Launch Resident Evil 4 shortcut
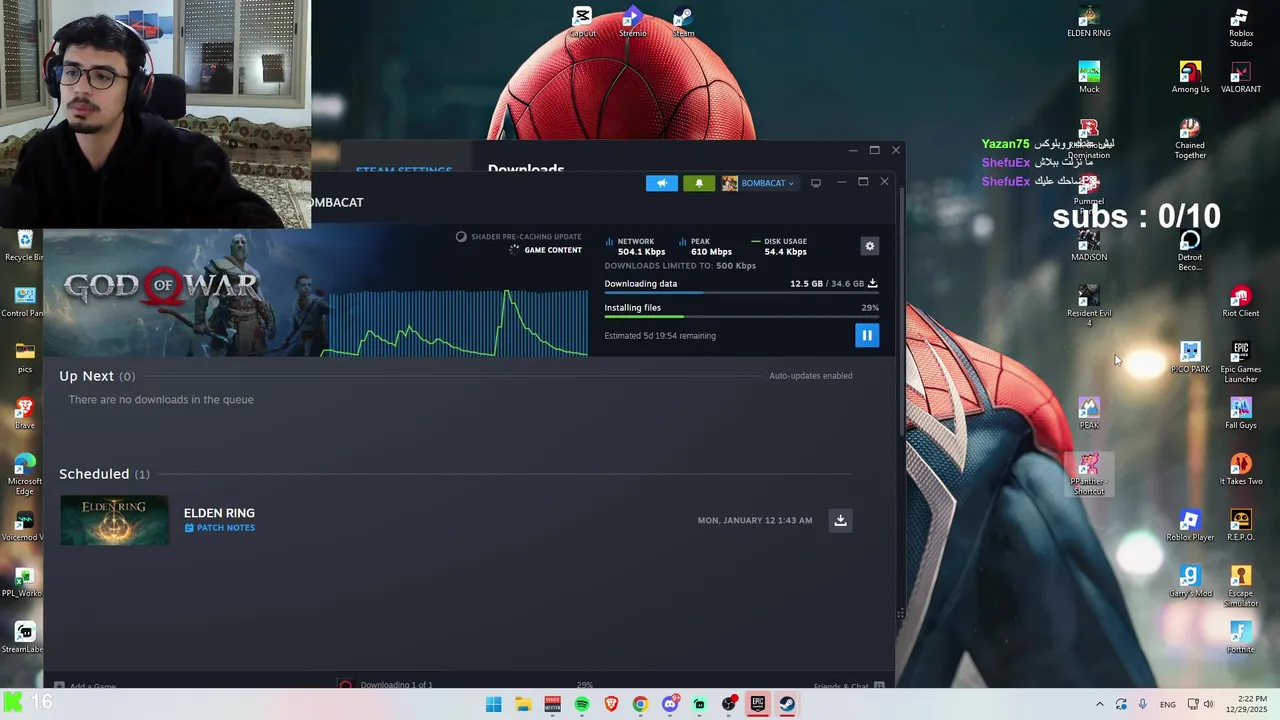The image size is (1280, 720). click(1089, 307)
